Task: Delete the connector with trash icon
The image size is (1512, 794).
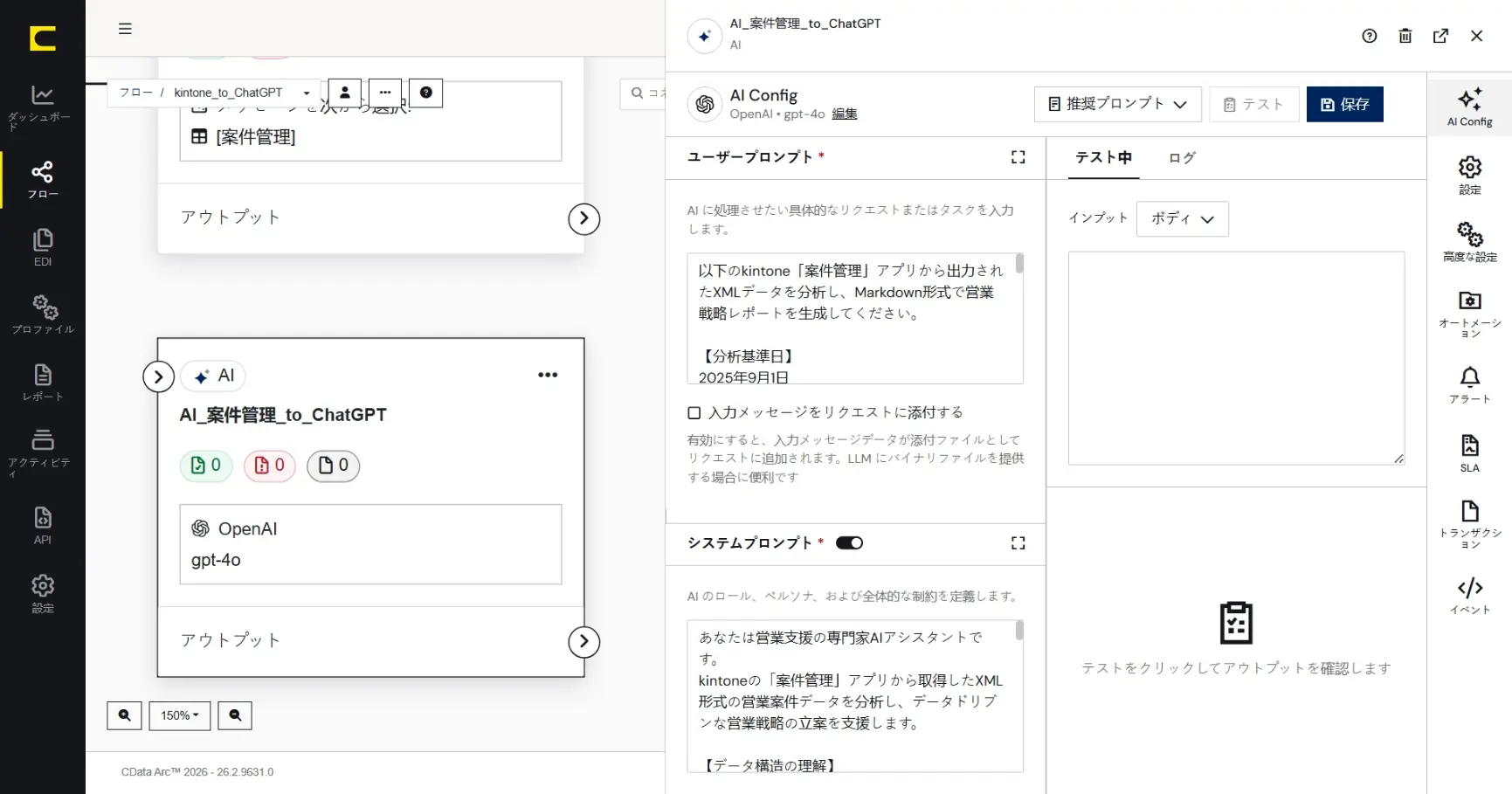Action: pyautogui.click(x=1405, y=36)
